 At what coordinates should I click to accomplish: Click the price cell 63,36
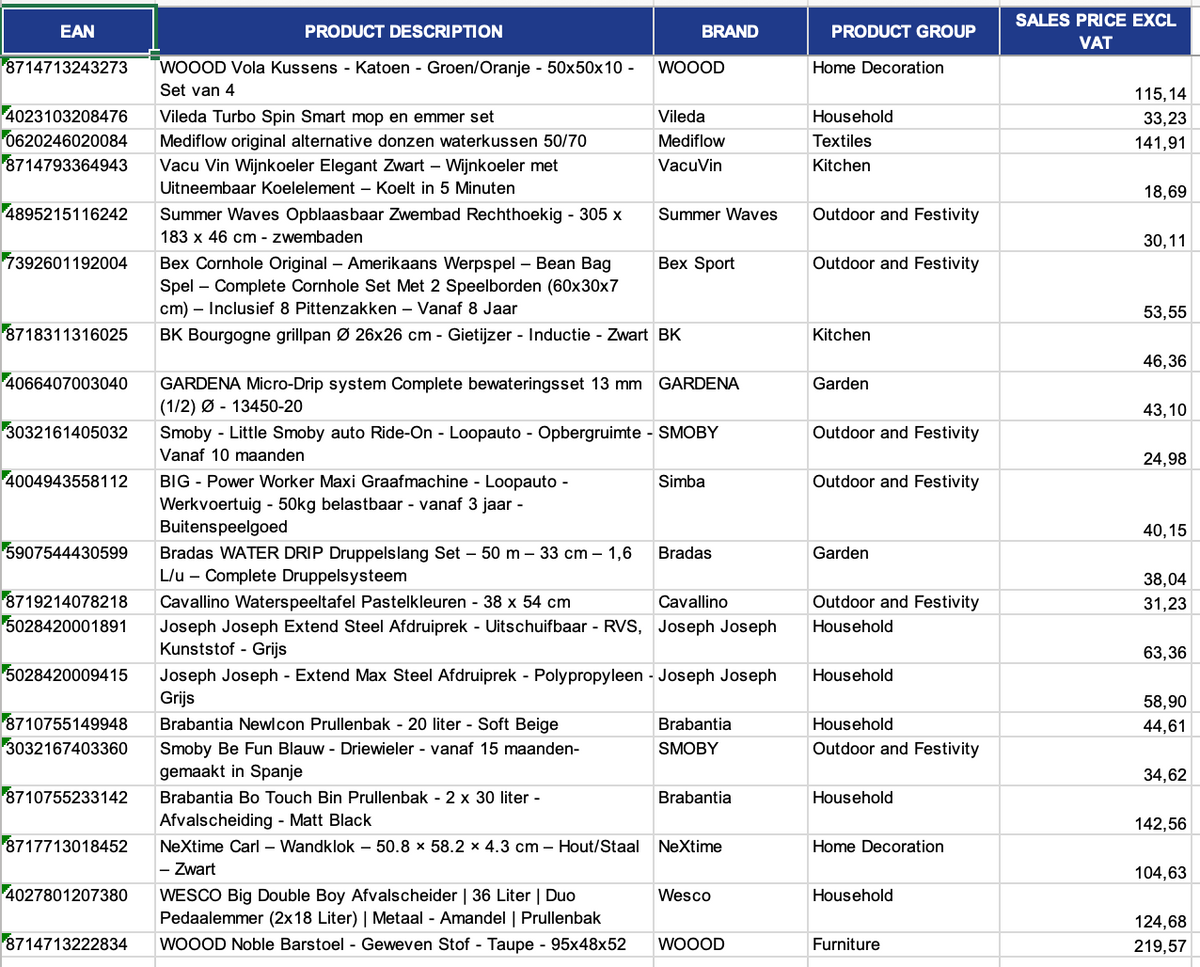tap(1096, 638)
